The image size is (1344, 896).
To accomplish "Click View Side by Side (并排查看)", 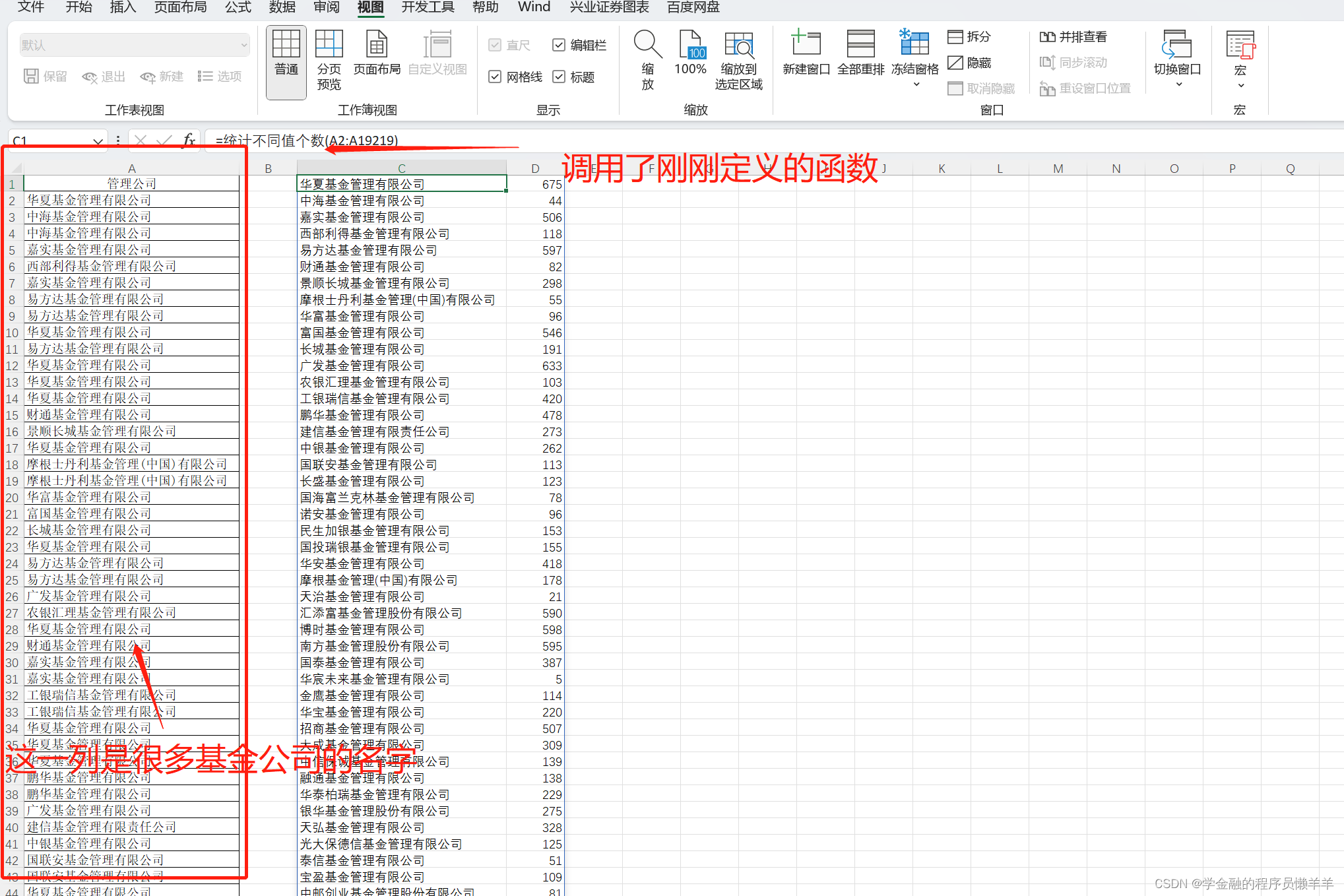I will [x=1073, y=37].
